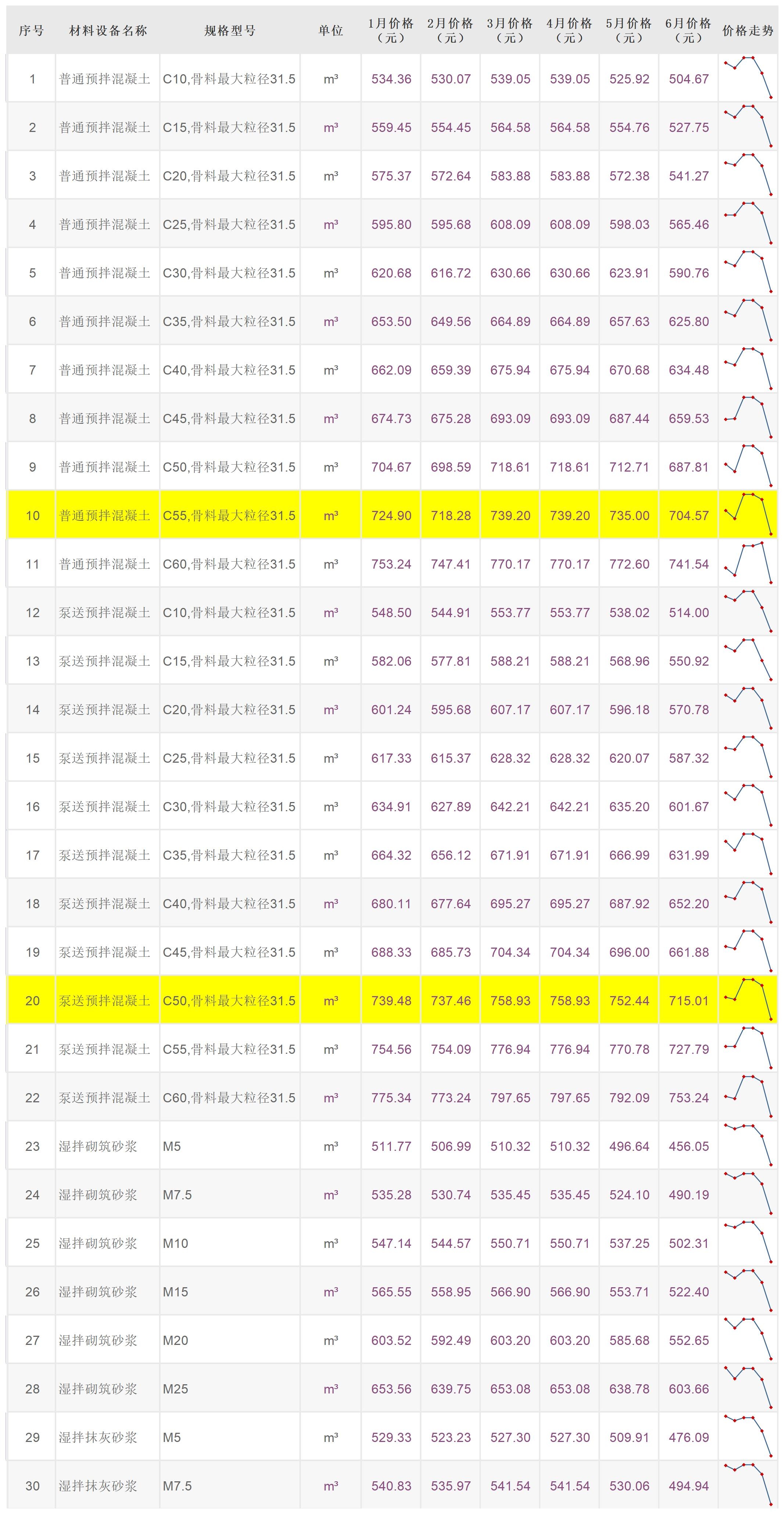Open the price trend sparkline for row 1
Screen dimensions: 784x1514
(748, 78)
